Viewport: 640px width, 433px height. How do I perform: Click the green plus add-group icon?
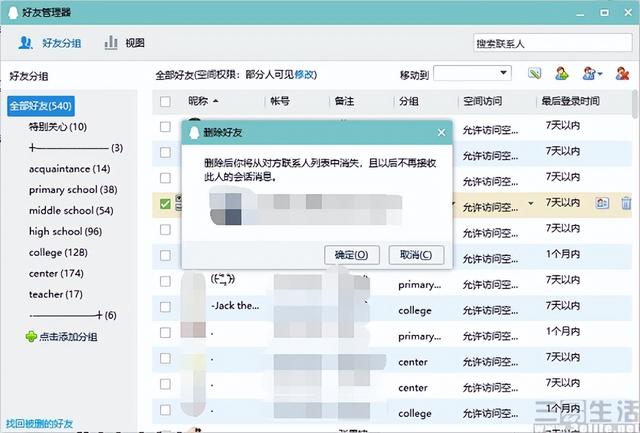pyautogui.click(x=31, y=337)
